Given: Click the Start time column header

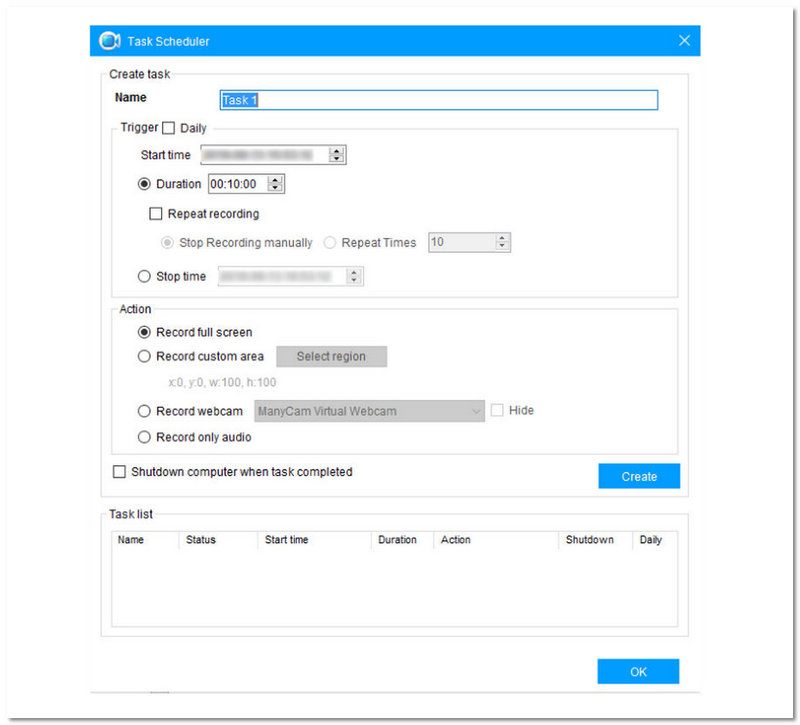Looking at the screenshot, I should click(286, 540).
